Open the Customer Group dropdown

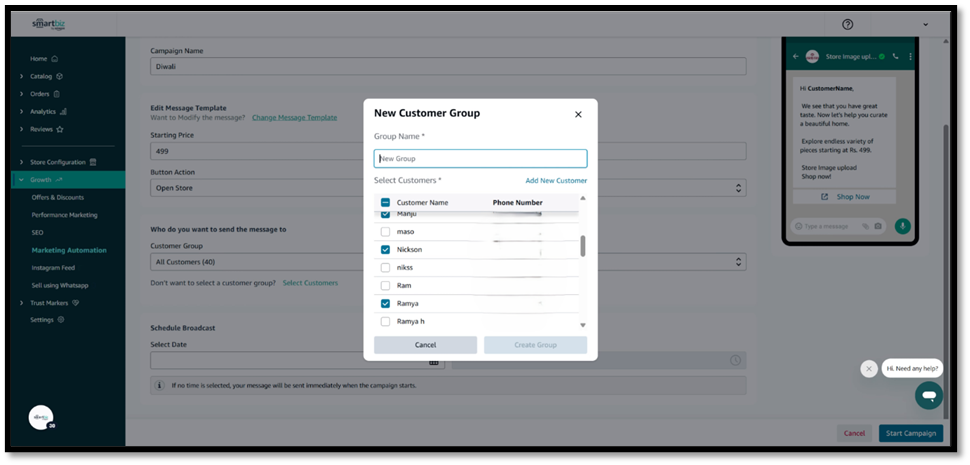point(447,262)
